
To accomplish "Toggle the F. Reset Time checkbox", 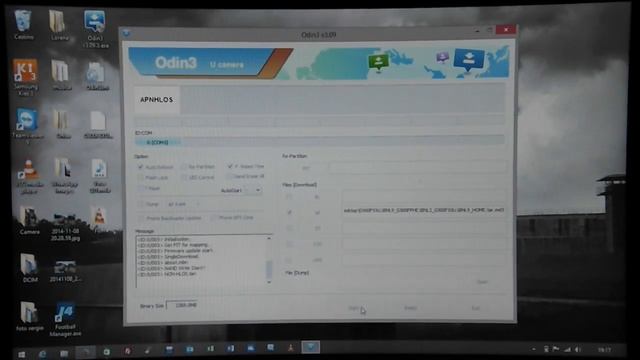I will tap(230, 166).
